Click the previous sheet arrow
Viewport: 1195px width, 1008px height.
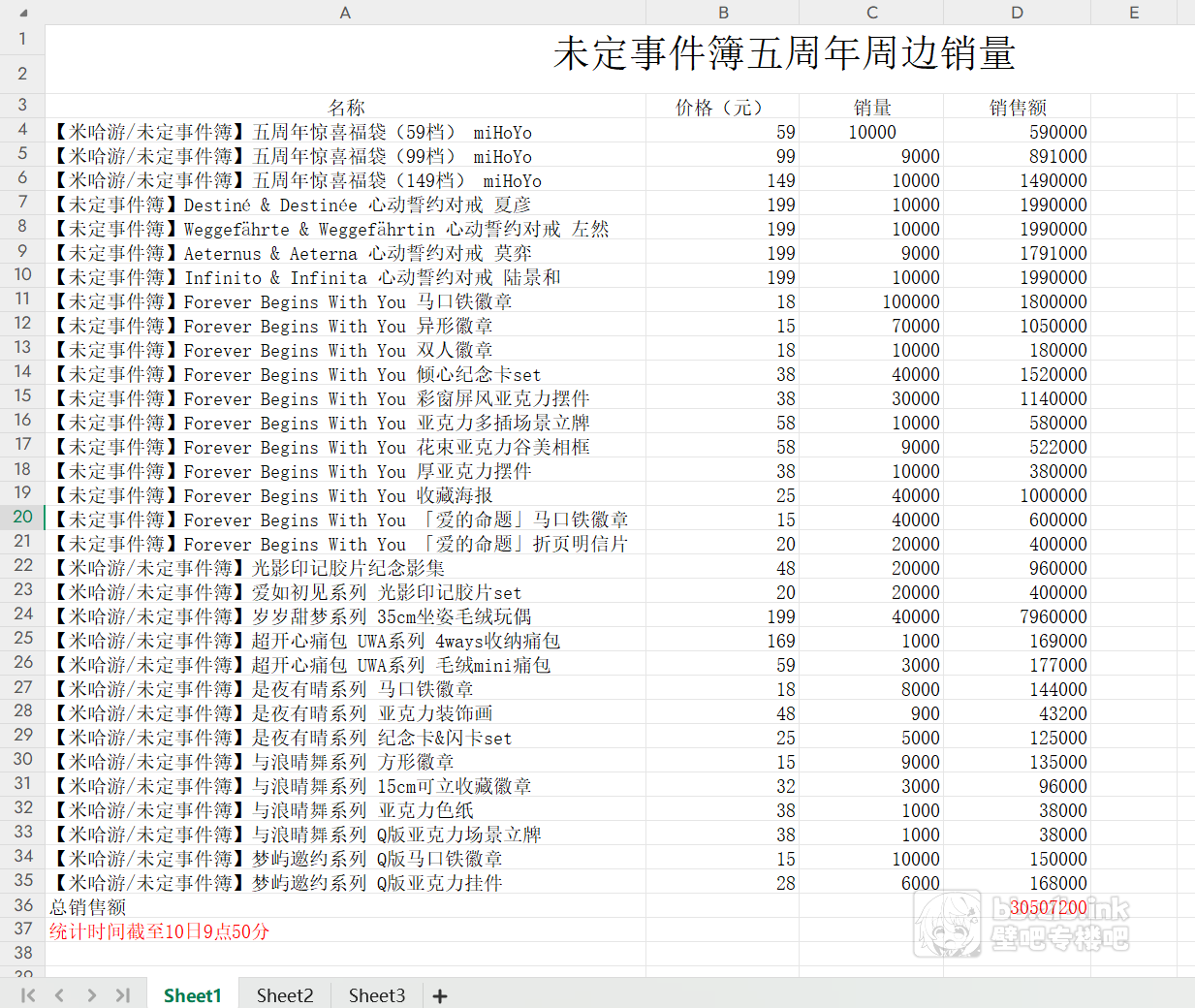(x=59, y=995)
